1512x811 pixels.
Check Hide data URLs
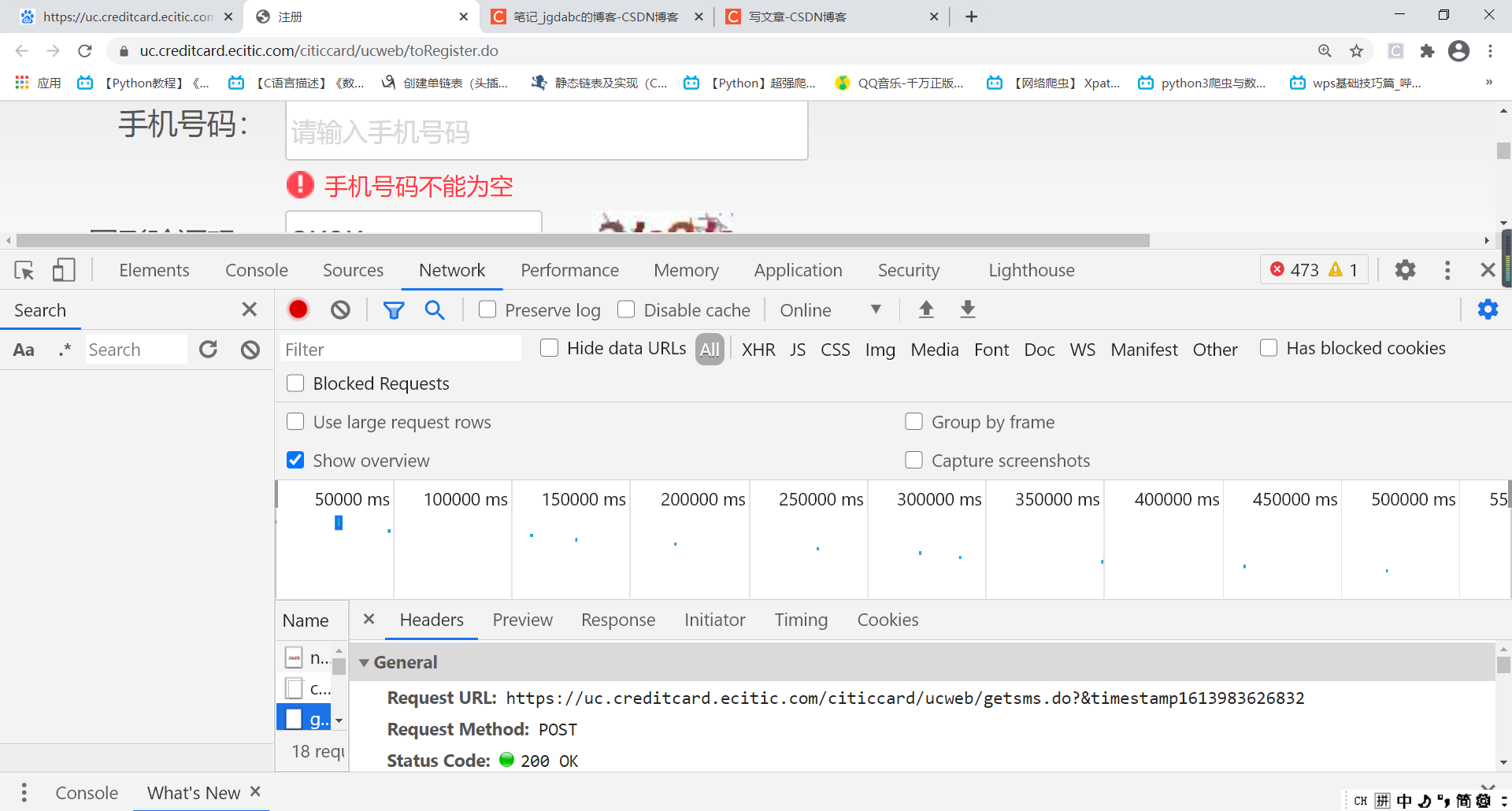point(550,348)
